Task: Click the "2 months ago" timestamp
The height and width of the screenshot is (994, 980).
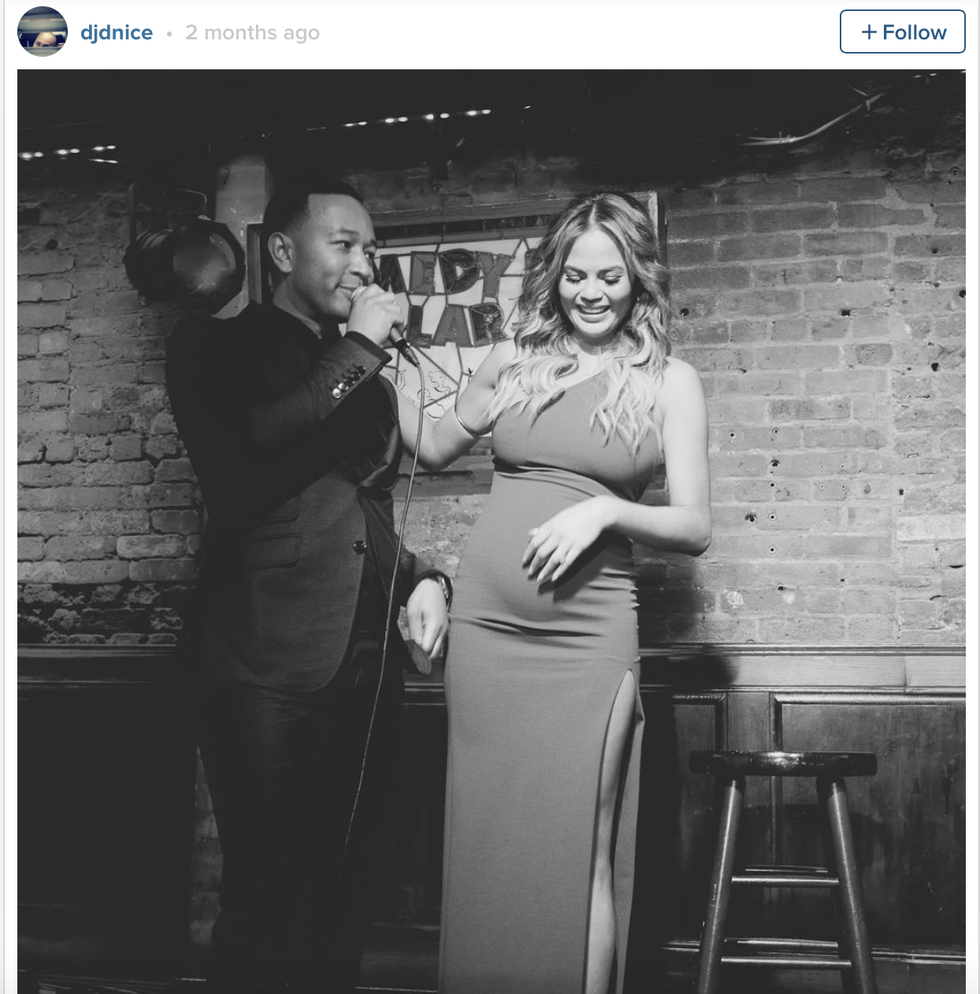Action: (252, 33)
